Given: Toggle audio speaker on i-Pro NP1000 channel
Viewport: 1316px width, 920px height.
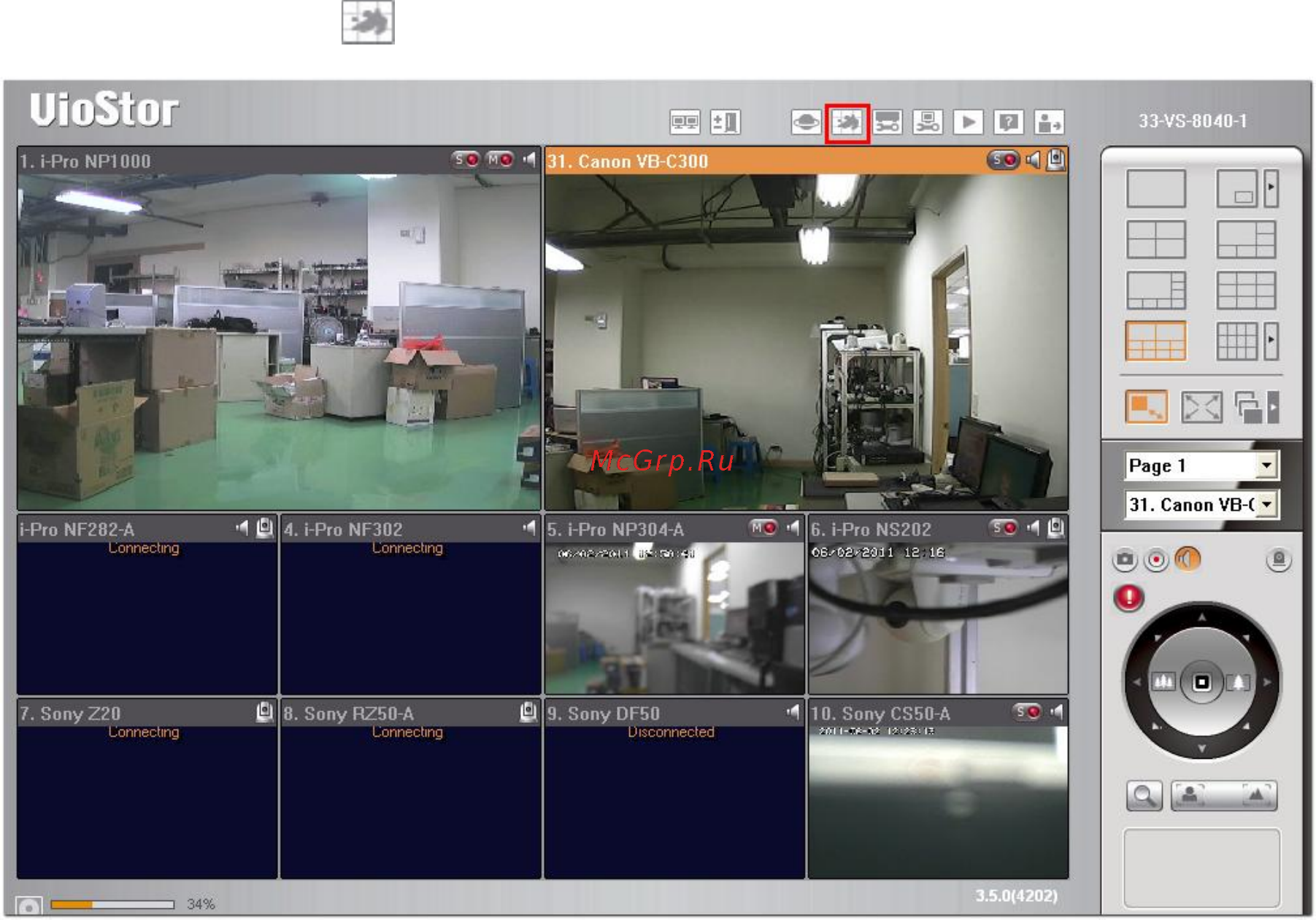Looking at the screenshot, I should pos(530,160).
